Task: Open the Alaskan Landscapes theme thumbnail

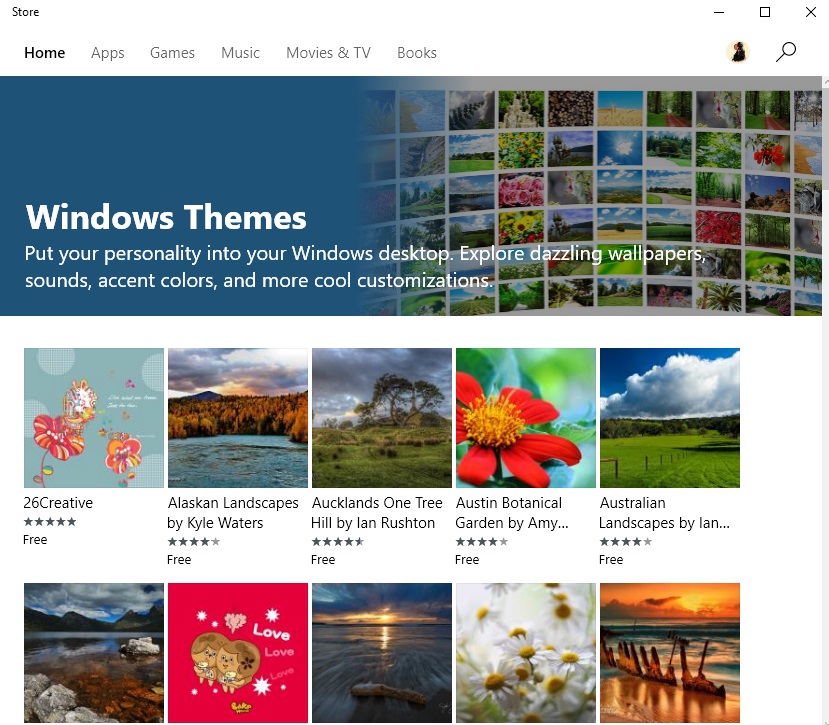Action: pyautogui.click(x=238, y=418)
